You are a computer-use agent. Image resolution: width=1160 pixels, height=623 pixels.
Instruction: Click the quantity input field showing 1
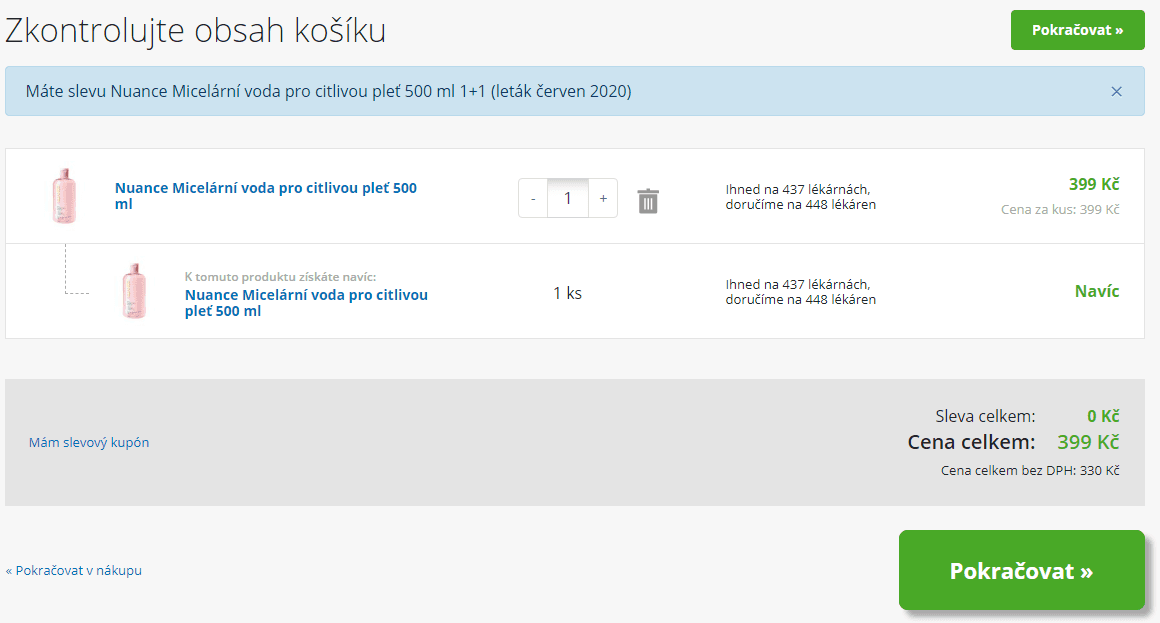pos(567,197)
